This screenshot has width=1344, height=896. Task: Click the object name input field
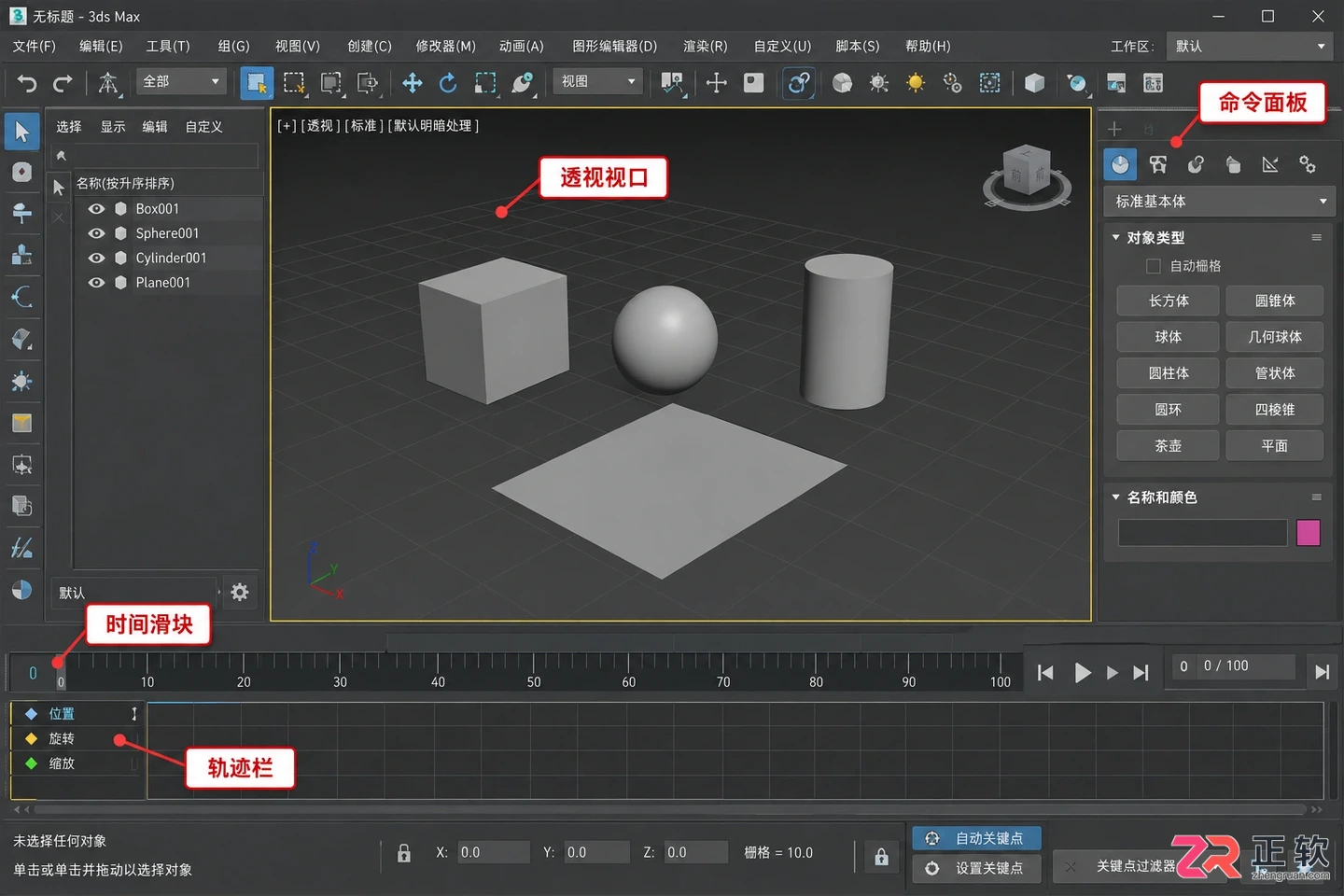1202,533
